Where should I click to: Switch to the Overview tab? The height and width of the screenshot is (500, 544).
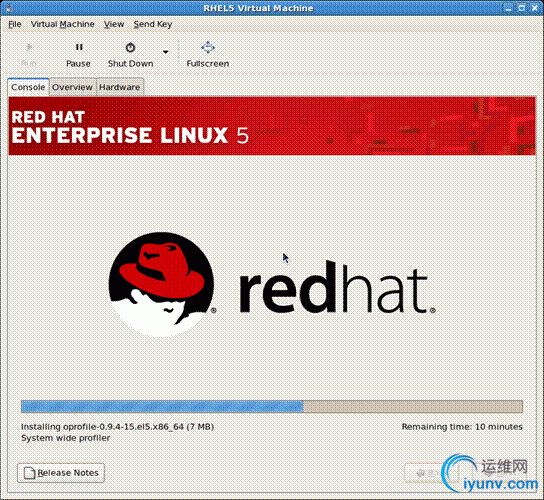pos(72,87)
